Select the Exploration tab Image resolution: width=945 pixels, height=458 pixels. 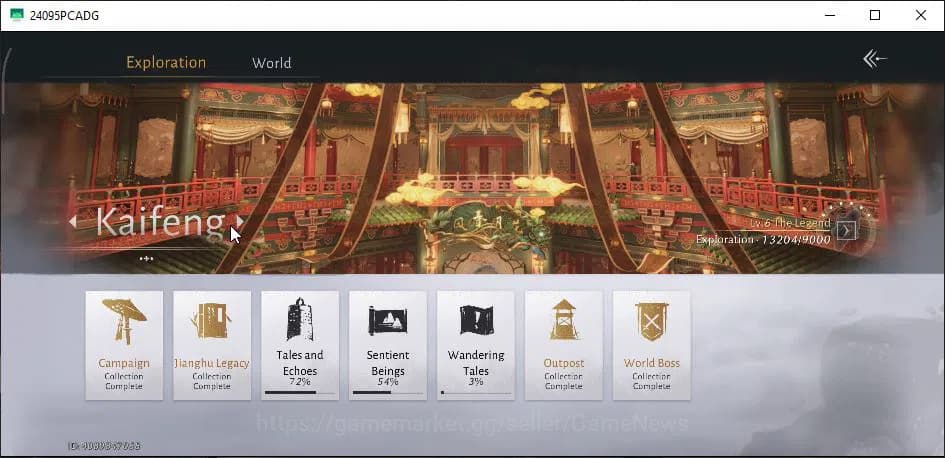click(x=166, y=63)
